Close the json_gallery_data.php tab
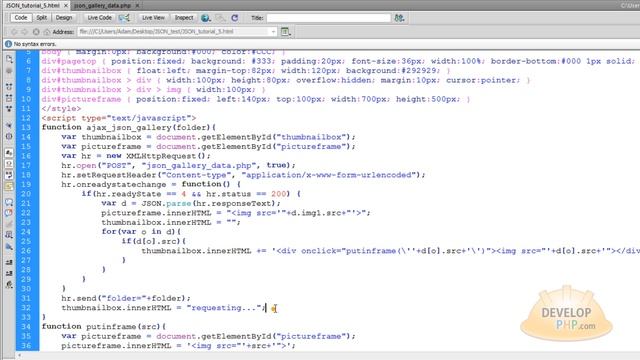Screen dimensions: 640x360 tap(137, 5)
